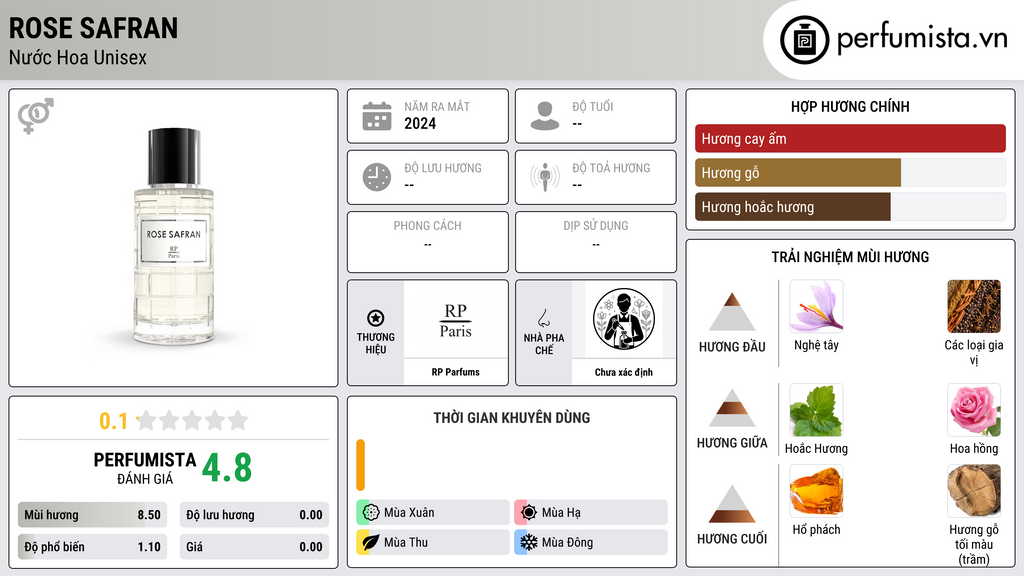Click the third rating star
This screenshot has height=576, width=1024.
[x=192, y=420]
